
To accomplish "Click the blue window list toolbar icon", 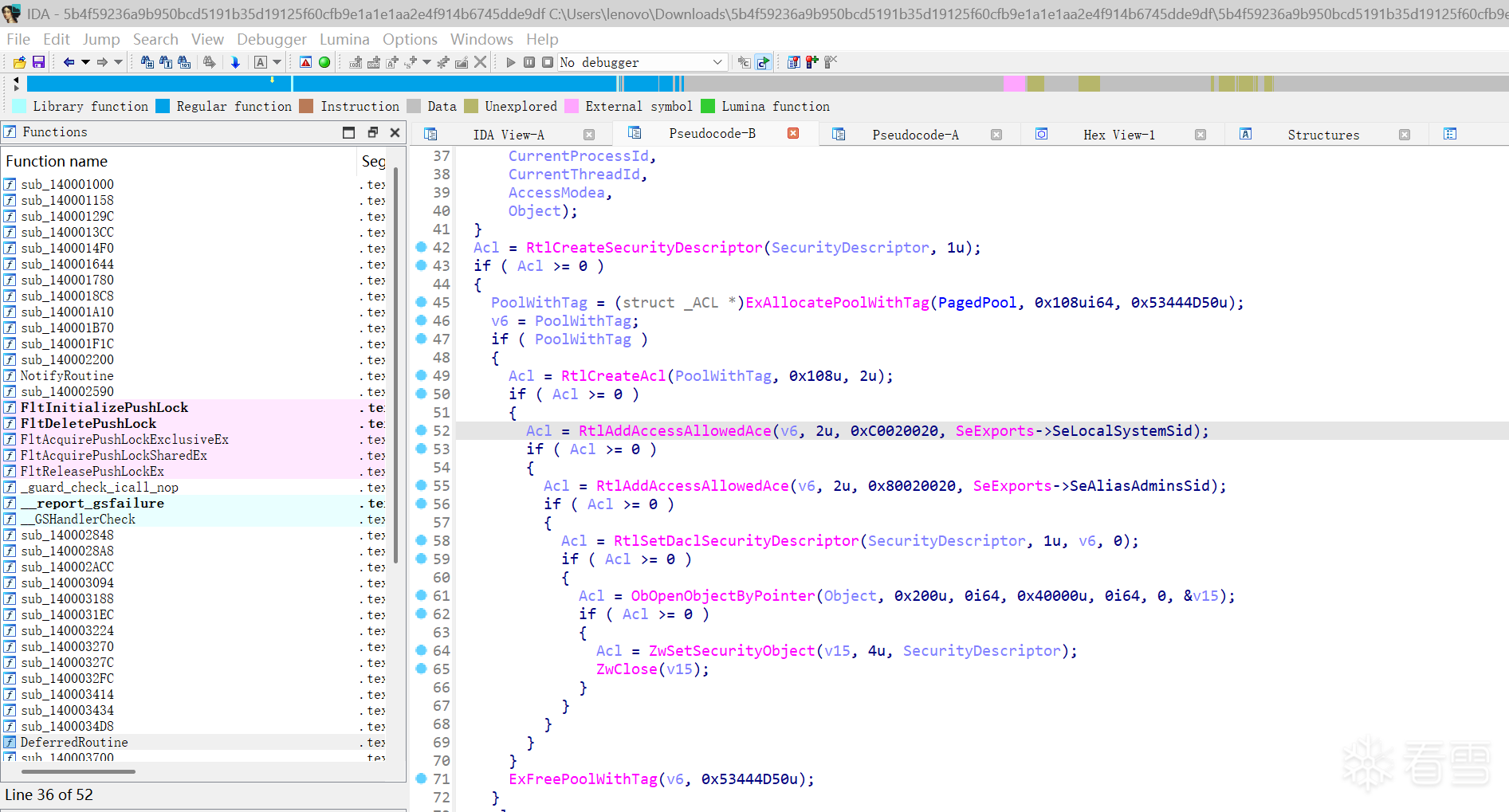I will (x=794, y=62).
